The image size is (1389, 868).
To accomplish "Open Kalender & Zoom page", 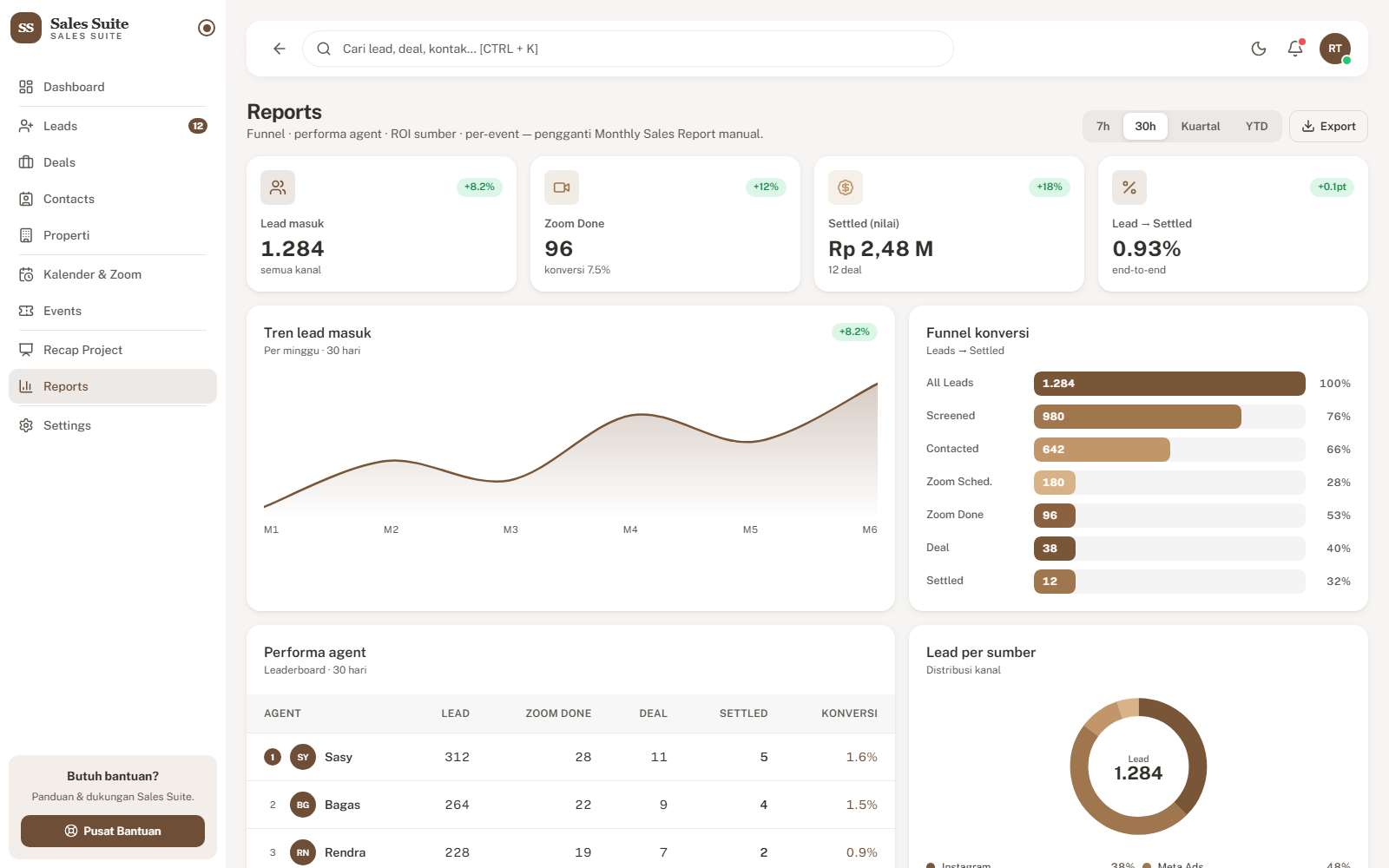I will 113,274.
